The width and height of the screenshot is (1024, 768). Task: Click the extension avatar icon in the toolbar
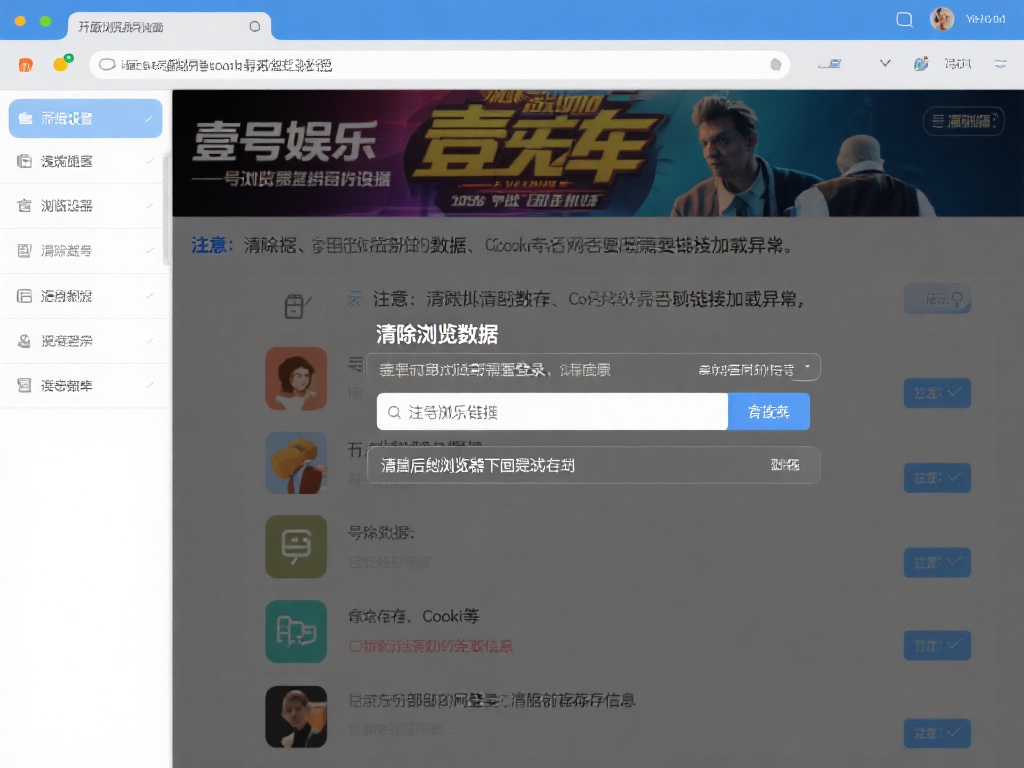coord(920,63)
